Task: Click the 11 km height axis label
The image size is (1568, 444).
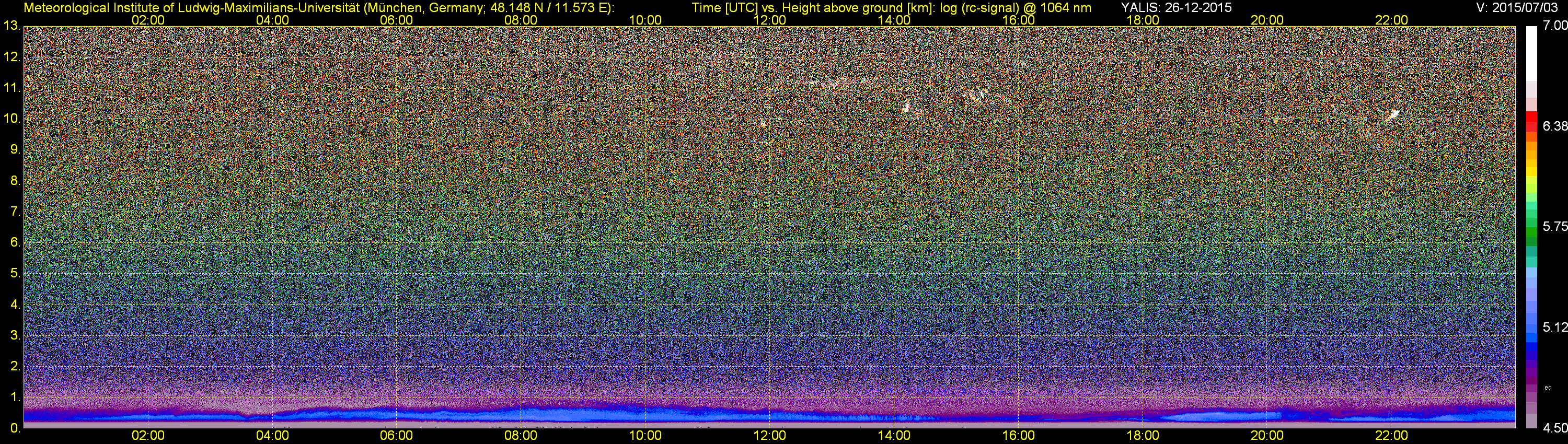Action: (11, 88)
